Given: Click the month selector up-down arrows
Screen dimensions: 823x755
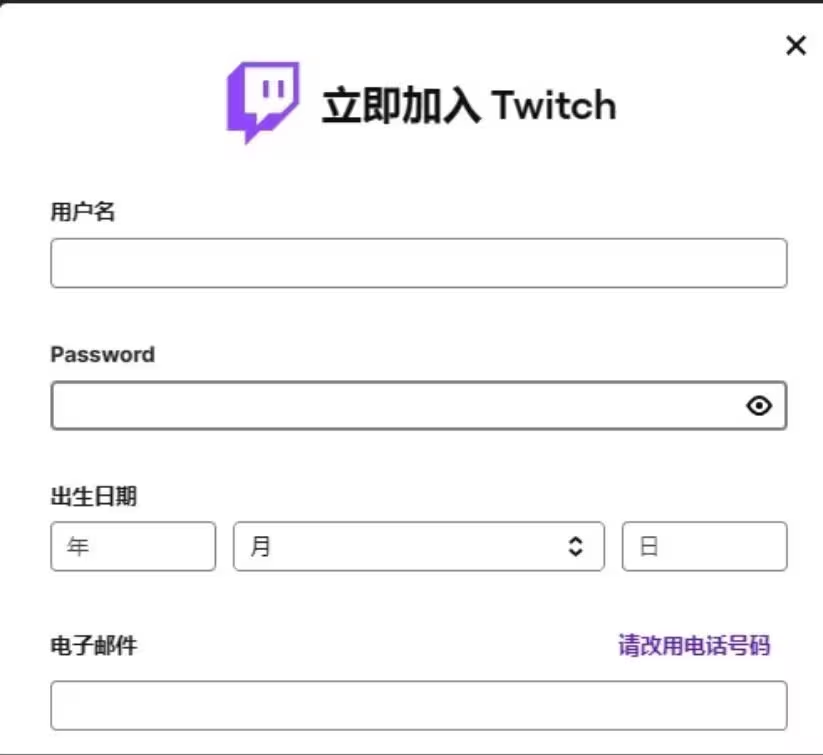Looking at the screenshot, I should click(576, 546).
